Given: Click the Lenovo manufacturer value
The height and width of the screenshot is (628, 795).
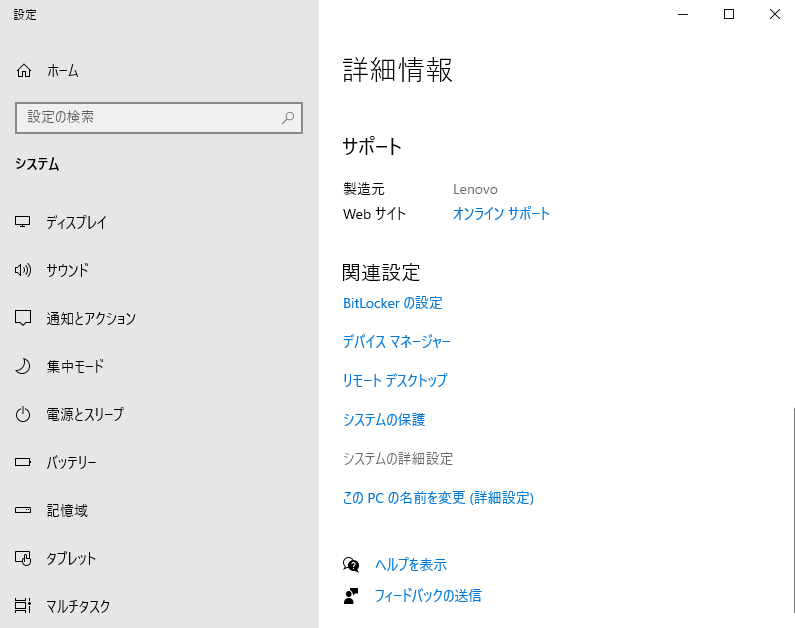Looking at the screenshot, I should click(x=475, y=189).
